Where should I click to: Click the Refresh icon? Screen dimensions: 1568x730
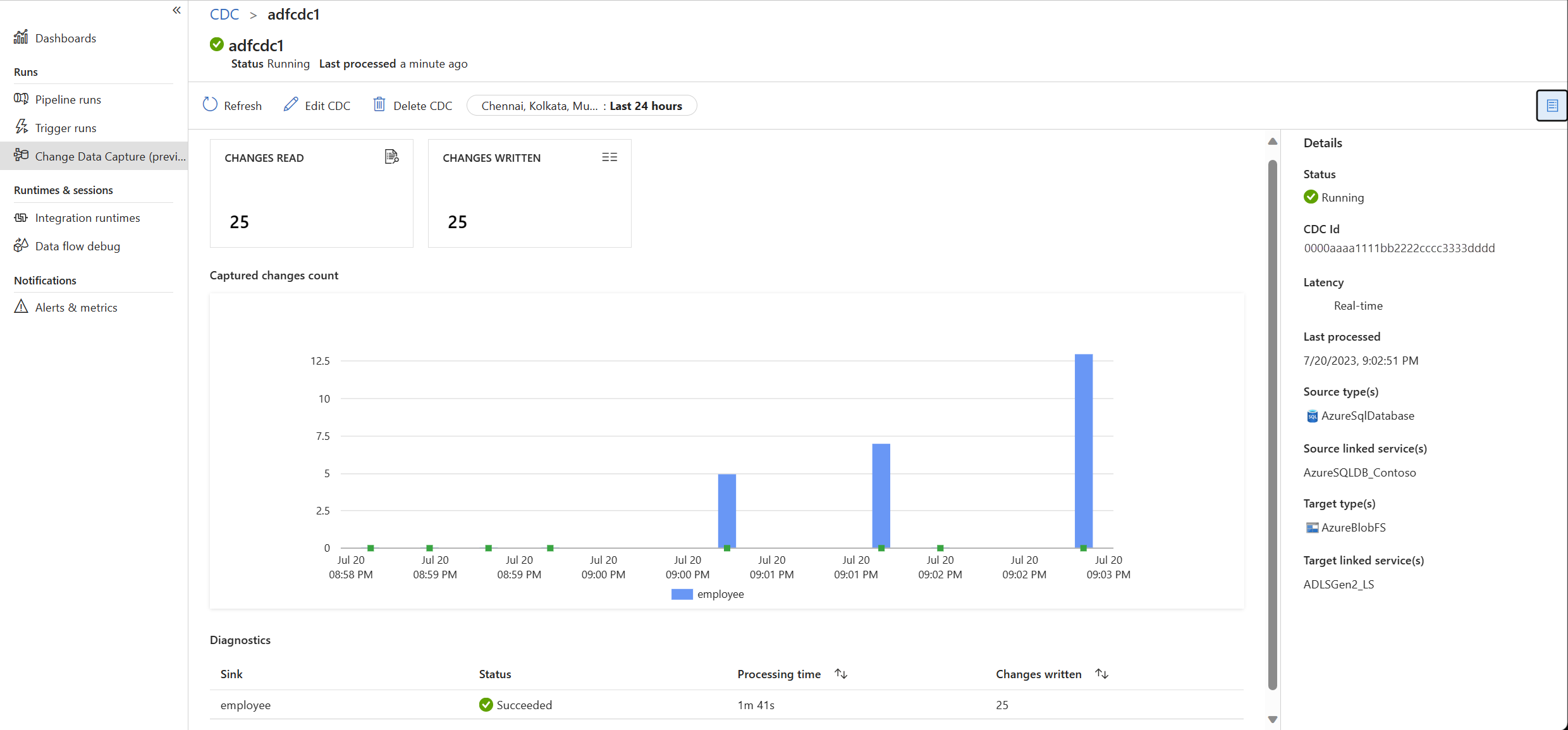click(x=211, y=104)
